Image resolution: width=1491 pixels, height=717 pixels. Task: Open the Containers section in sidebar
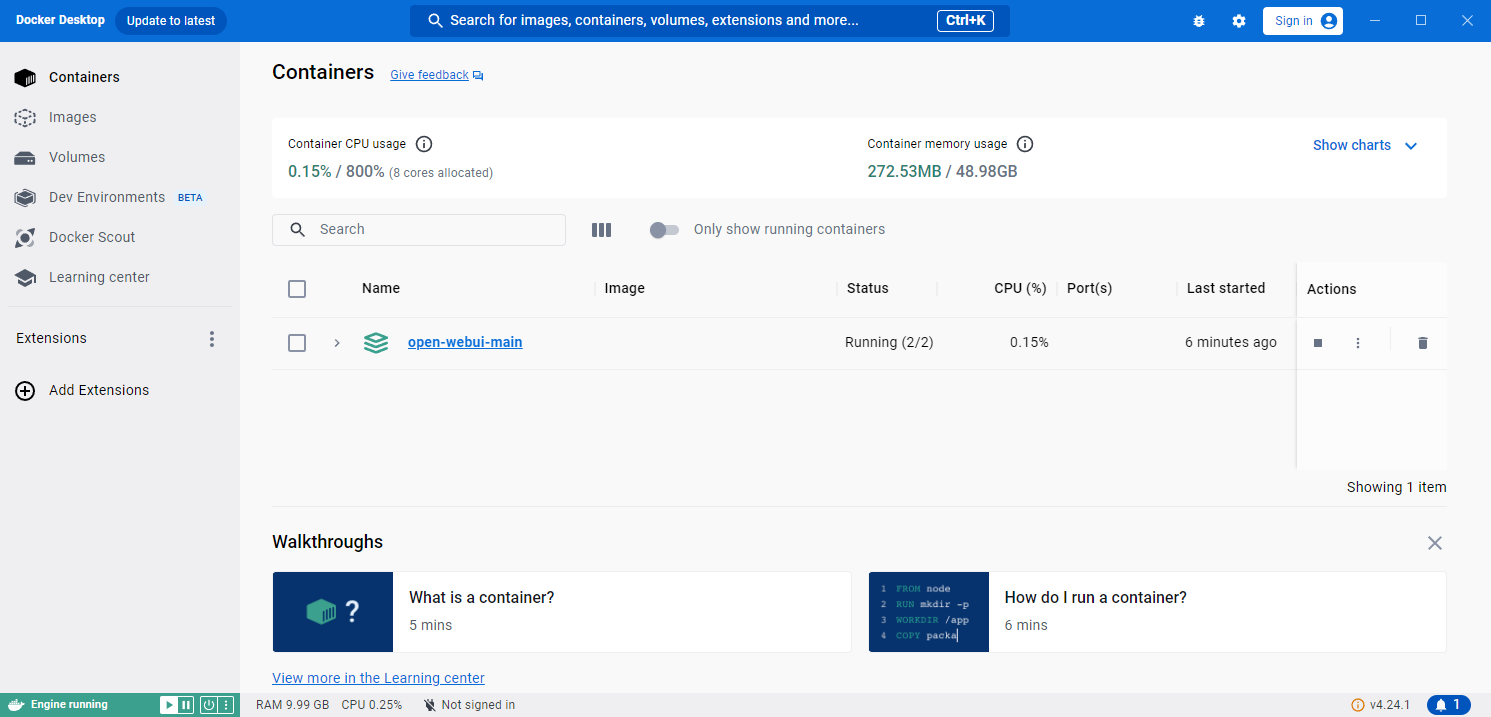tap(120, 77)
